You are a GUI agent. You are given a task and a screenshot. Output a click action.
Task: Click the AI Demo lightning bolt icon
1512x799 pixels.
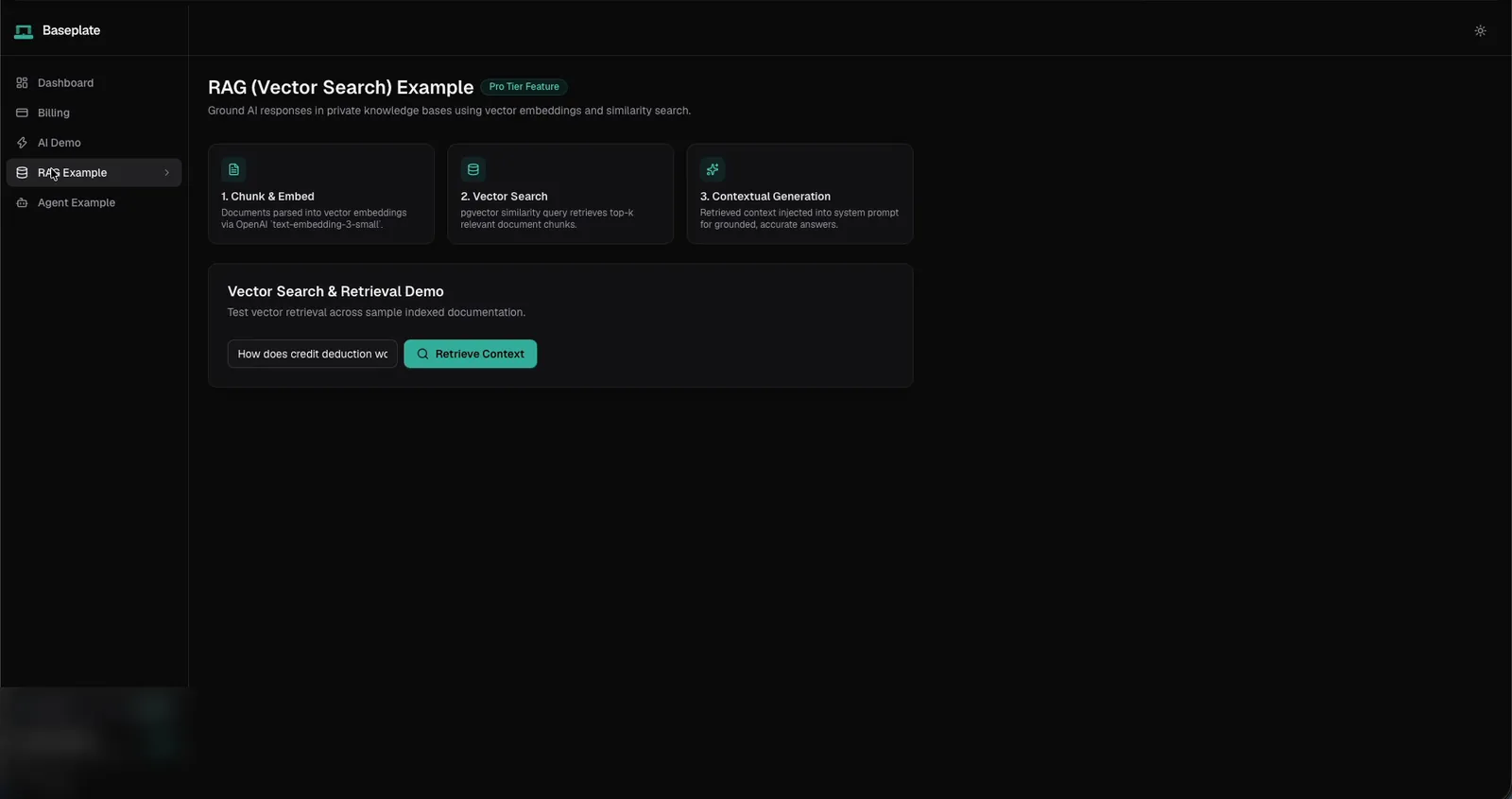[22, 143]
